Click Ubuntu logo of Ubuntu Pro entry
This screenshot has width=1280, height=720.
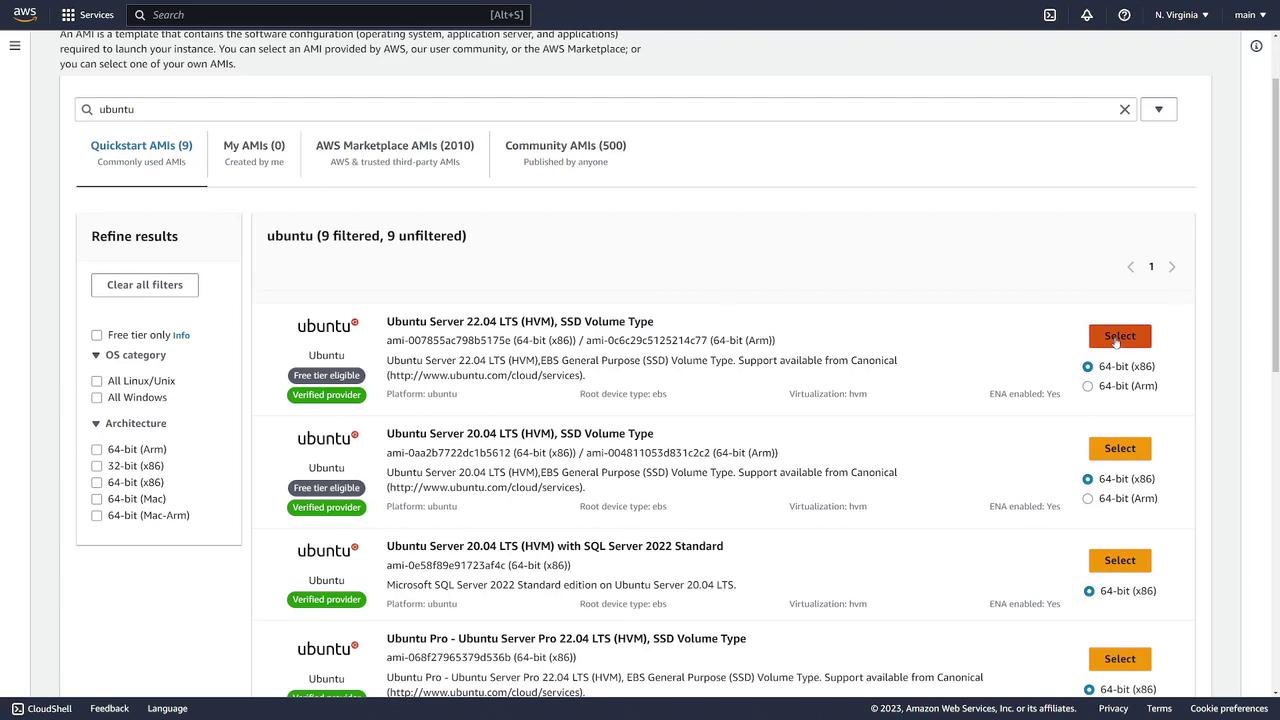pyautogui.click(x=327, y=649)
